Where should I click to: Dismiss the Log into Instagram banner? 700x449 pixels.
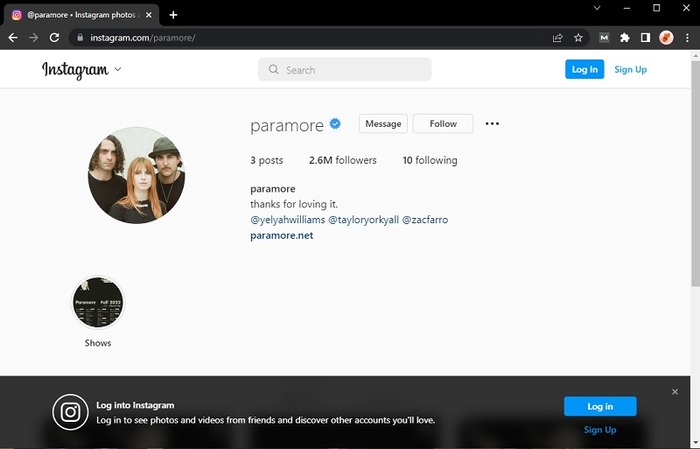[x=675, y=392]
